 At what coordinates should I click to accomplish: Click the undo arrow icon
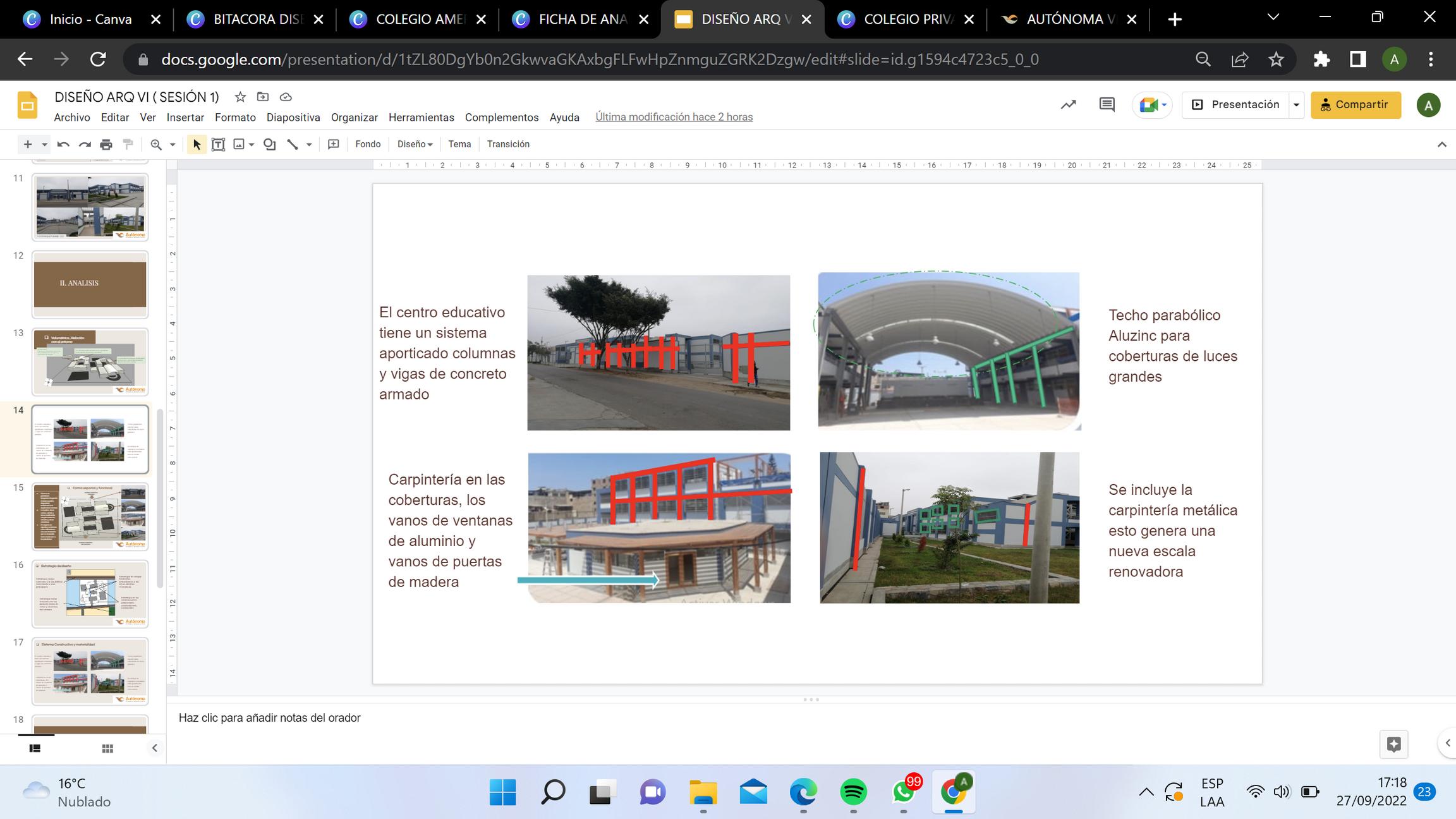(63, 144)
